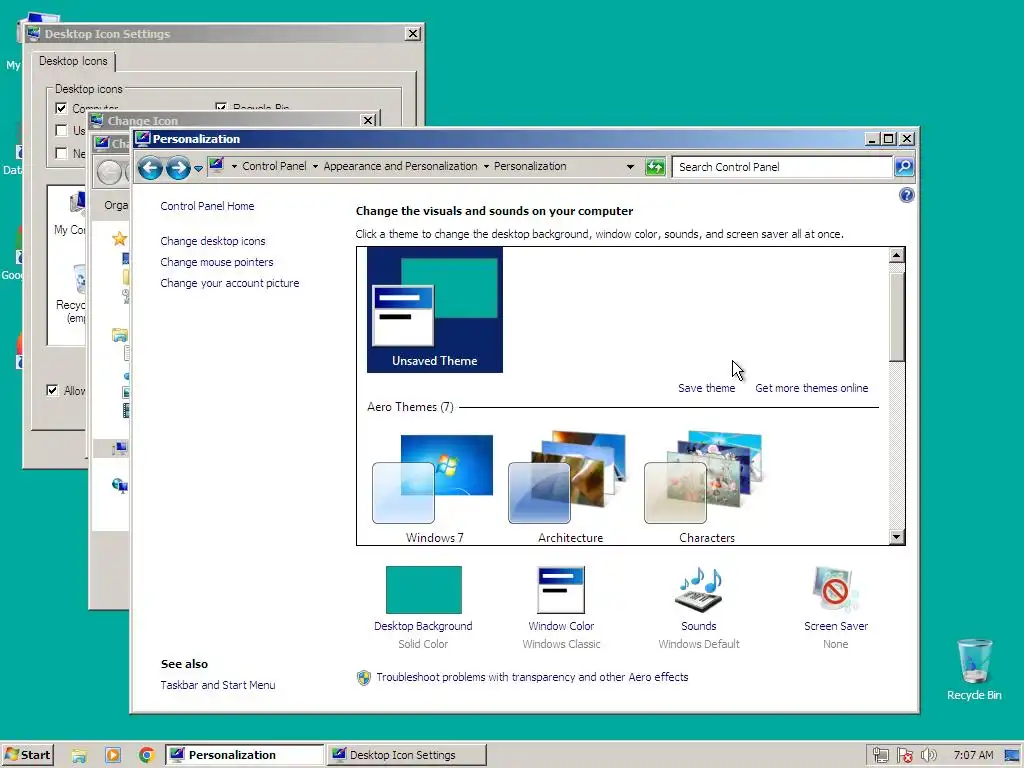Image resolution: width=1024 pixels, height=768 pixels.
Task: Toggle third checkbox starting with 'Ne'
Action: (61, 153)
